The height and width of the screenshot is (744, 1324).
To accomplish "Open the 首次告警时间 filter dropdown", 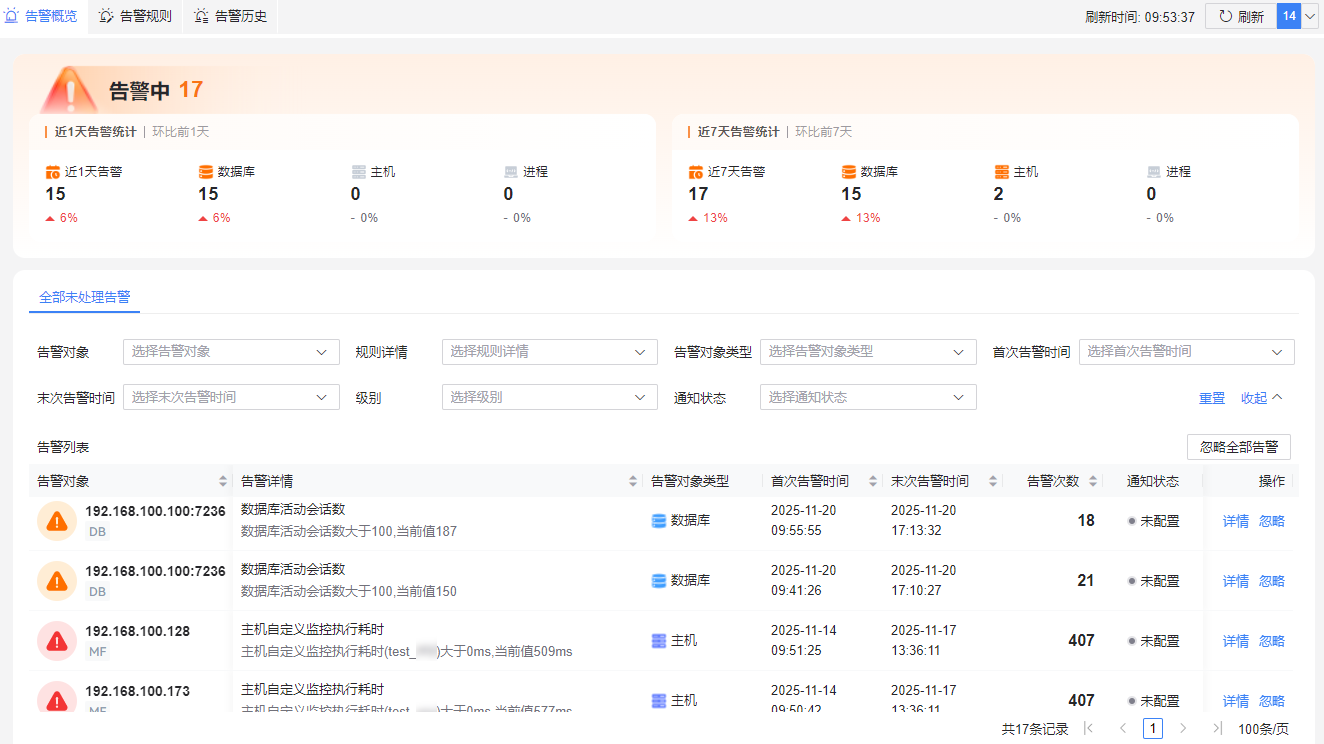I will click(1186, 352).
